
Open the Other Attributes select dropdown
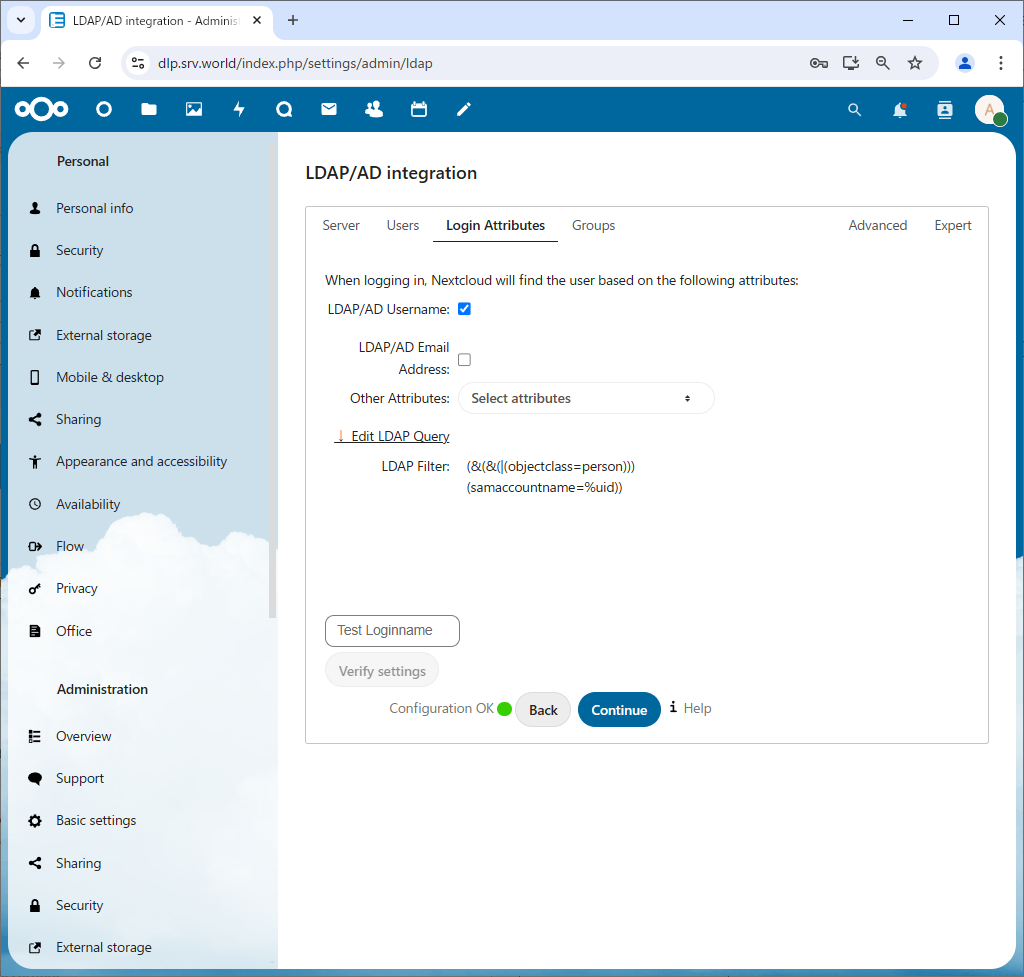click(x=586, y=398)
